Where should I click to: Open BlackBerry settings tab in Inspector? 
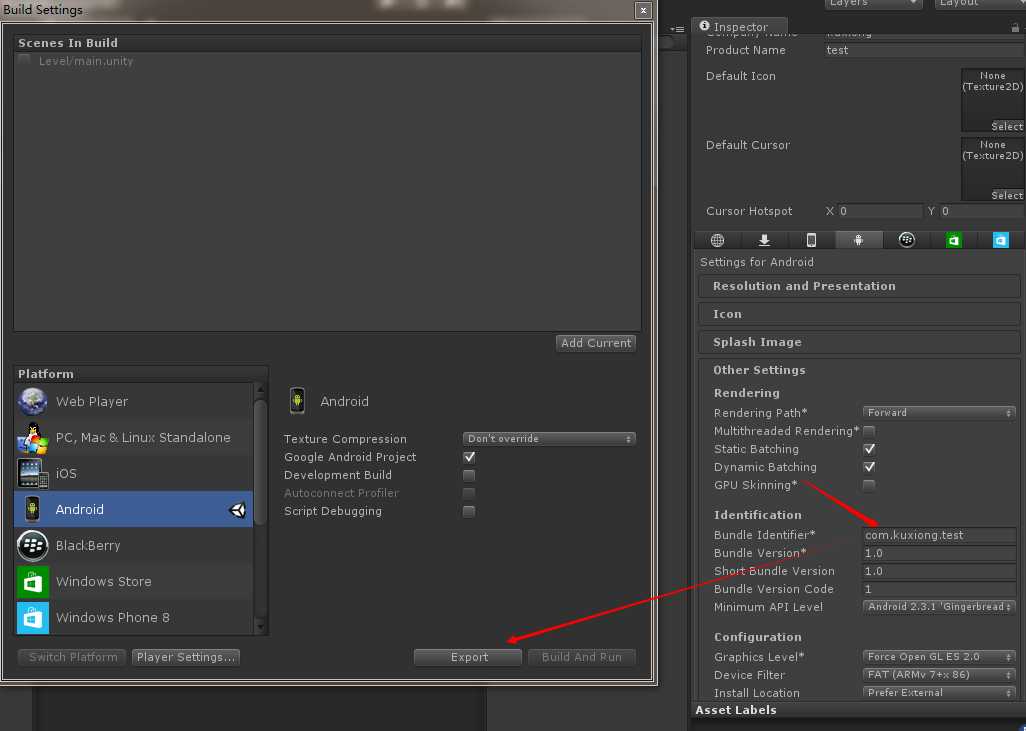(906, 240)
